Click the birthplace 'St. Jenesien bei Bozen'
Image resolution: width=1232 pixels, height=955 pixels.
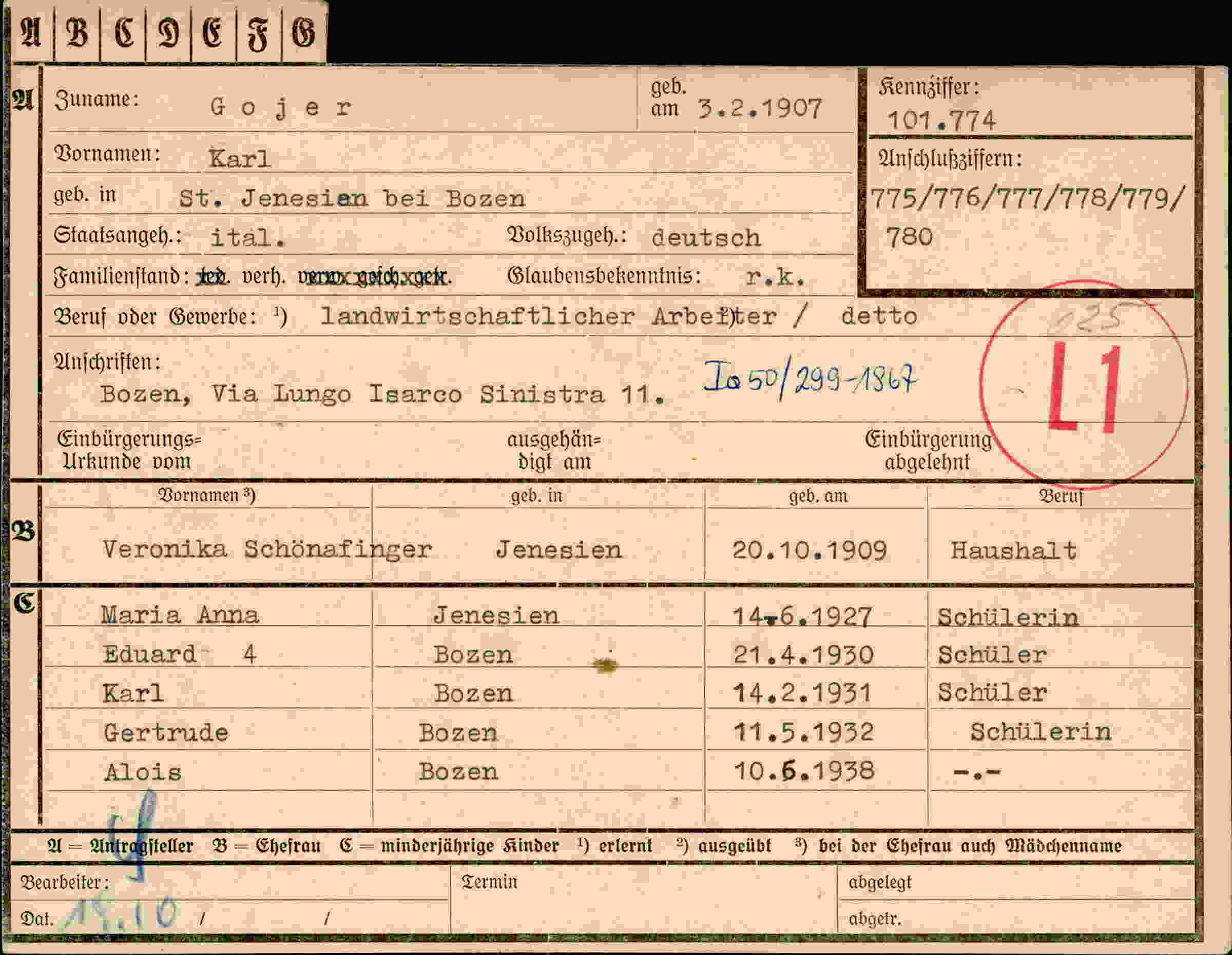352,198
